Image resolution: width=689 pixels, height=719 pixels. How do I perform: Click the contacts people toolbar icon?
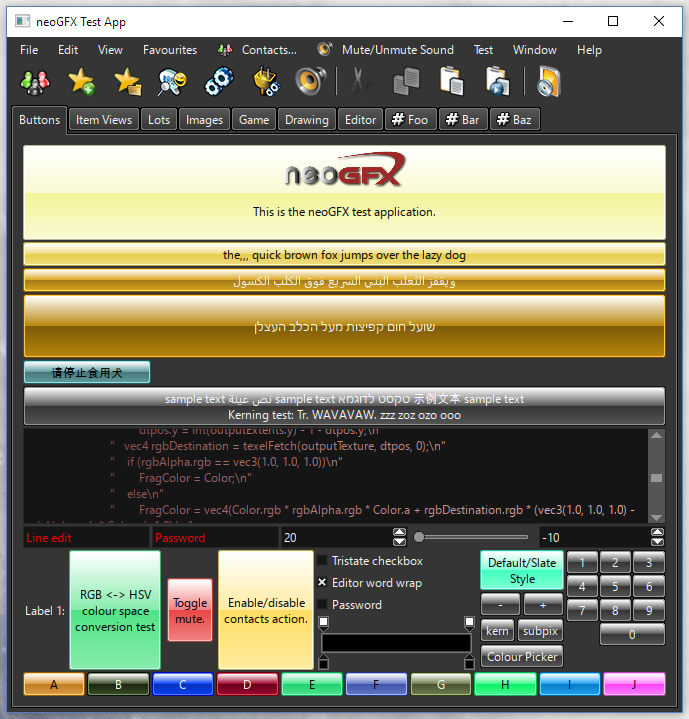coord(35,82)
